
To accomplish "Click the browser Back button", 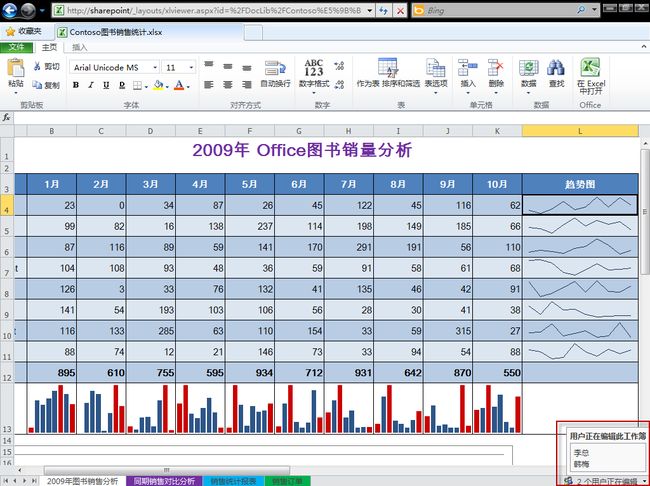I will (x=10, y=10).
